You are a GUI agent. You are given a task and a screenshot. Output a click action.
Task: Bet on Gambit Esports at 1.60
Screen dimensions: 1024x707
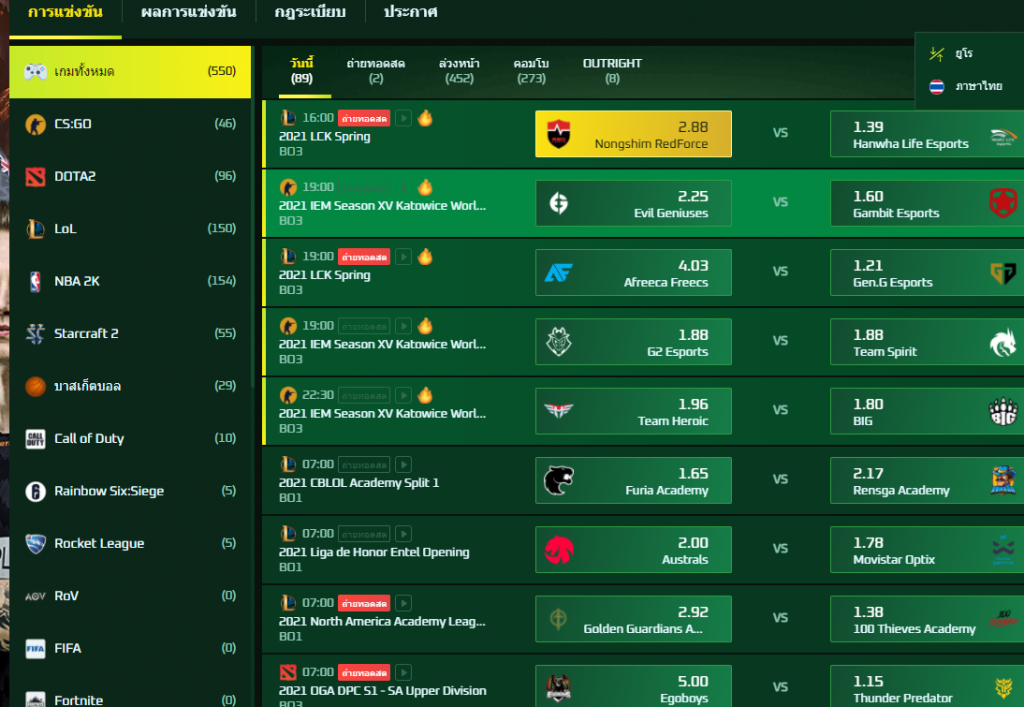tap(927, 203)
